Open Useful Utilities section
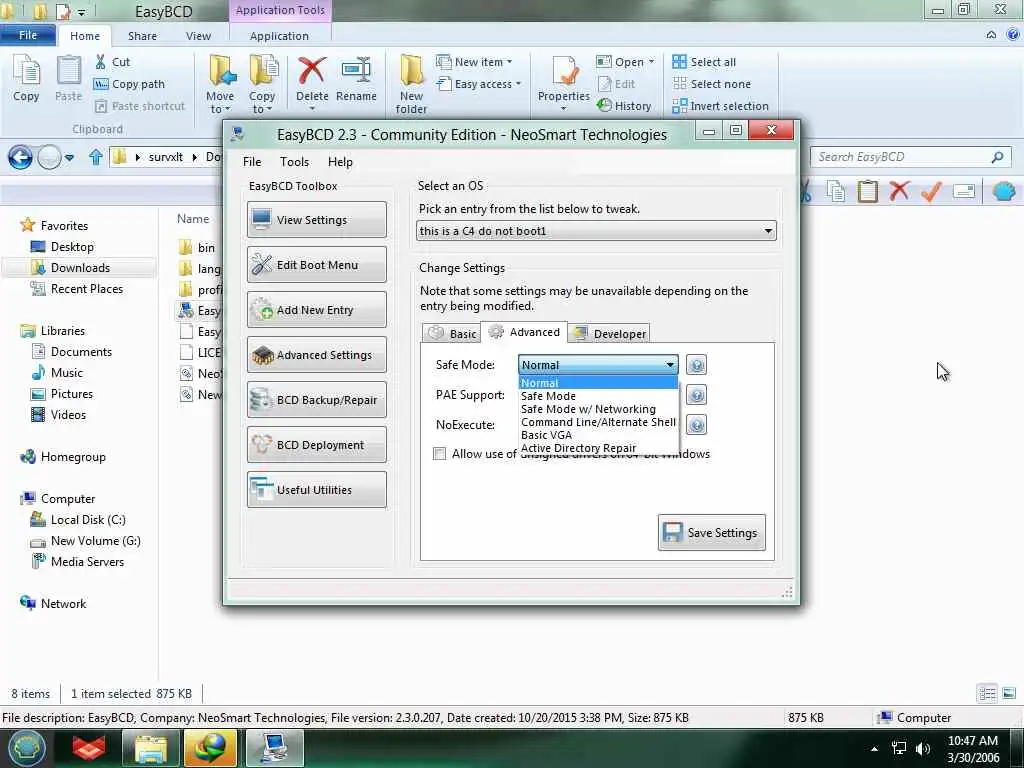Viewport: 1024px width, 768px height. (x=317, y=490)
